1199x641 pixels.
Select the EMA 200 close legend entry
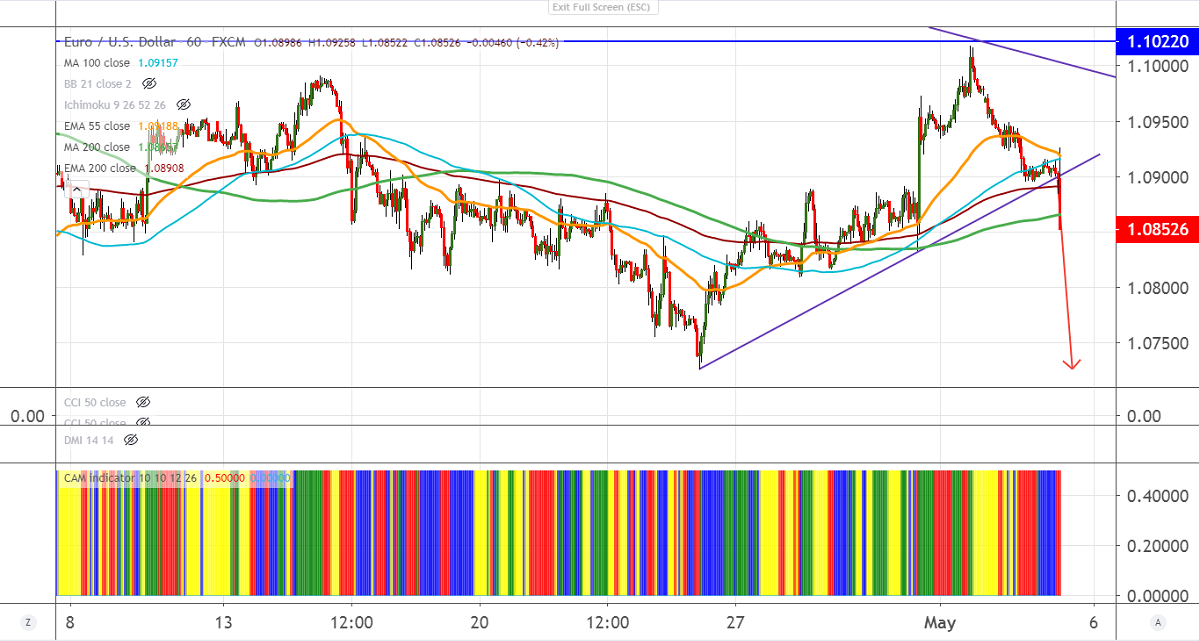click(x=99, y=168)
